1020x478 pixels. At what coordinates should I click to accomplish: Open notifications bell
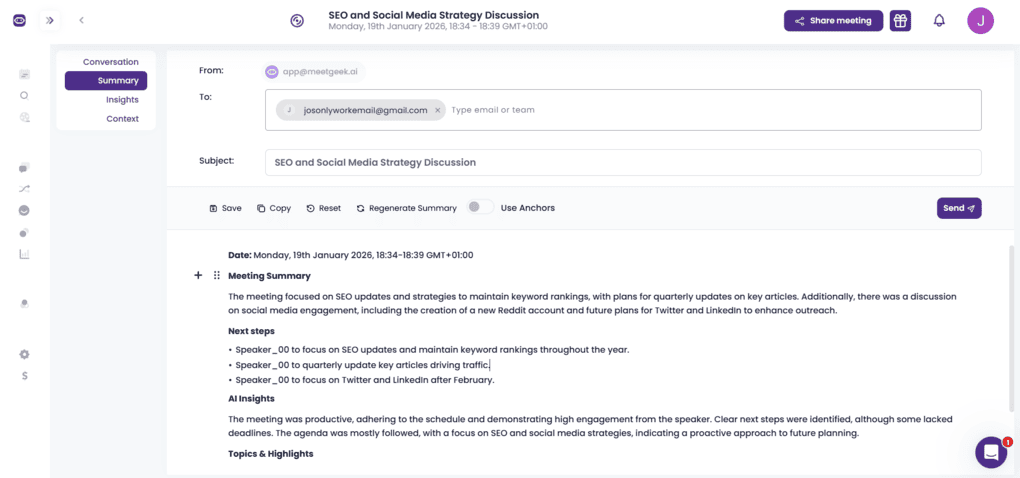pos(939,21)
